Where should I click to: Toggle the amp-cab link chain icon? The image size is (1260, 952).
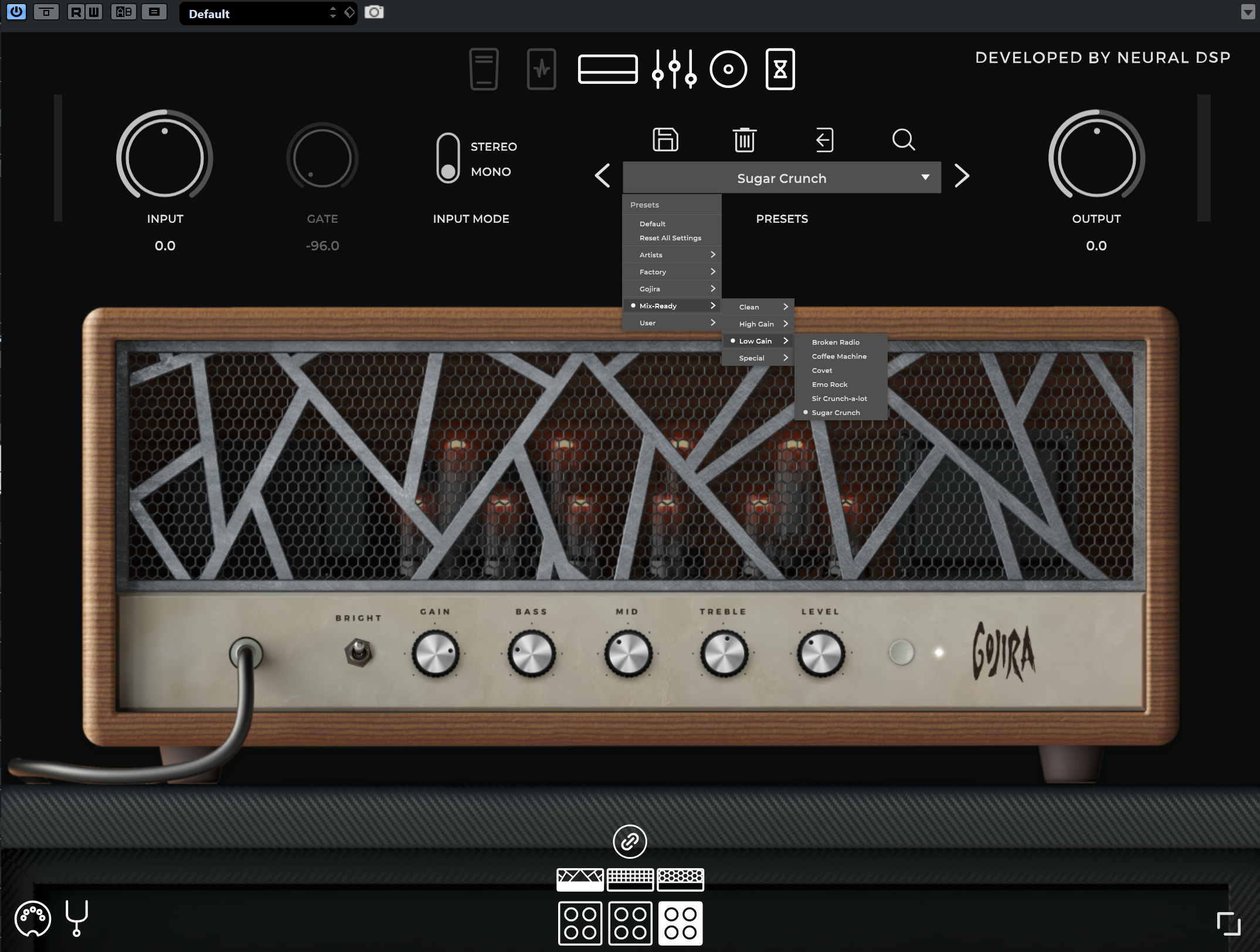coord(630,841)
